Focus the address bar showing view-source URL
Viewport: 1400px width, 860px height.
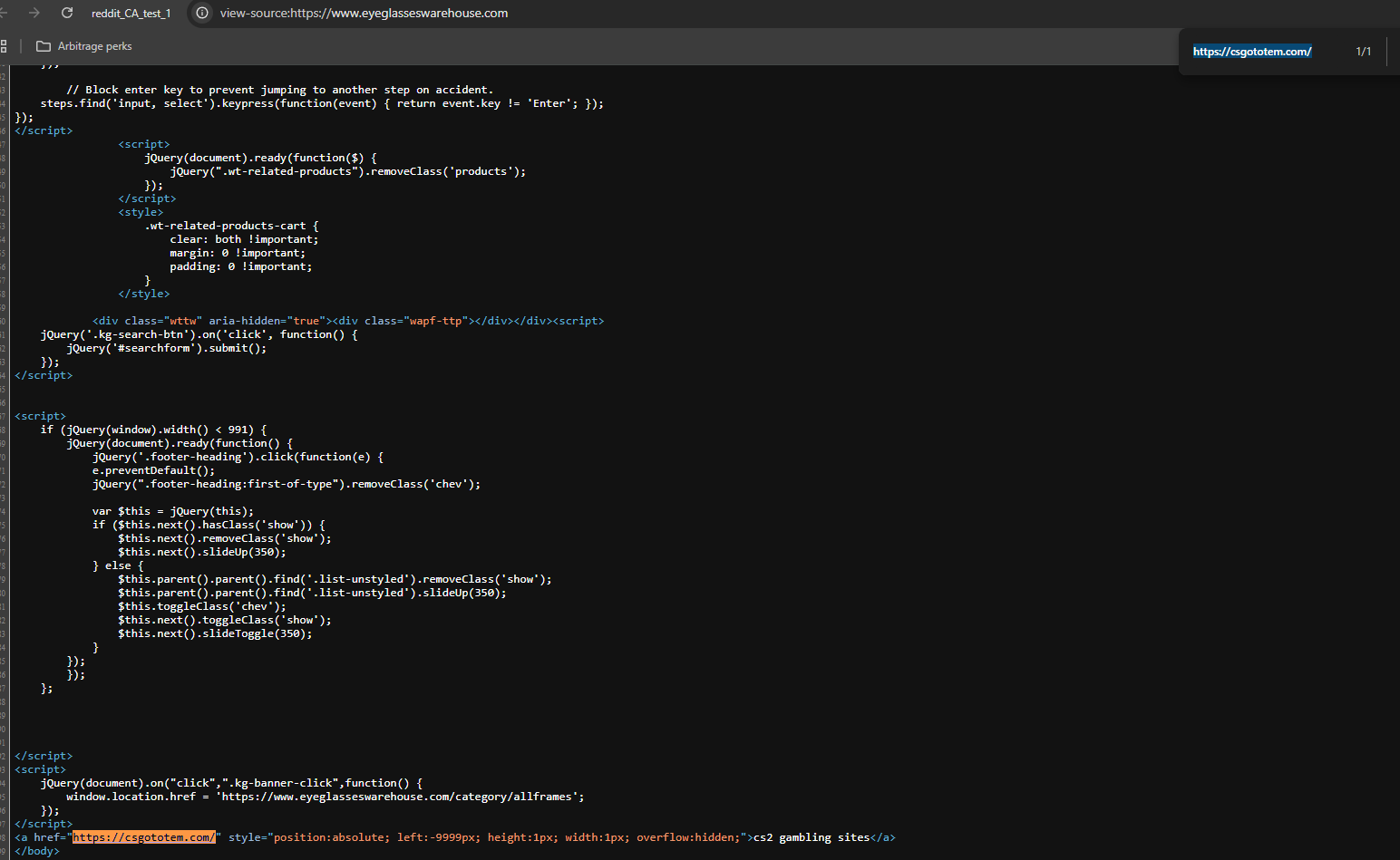coord(364,14)
